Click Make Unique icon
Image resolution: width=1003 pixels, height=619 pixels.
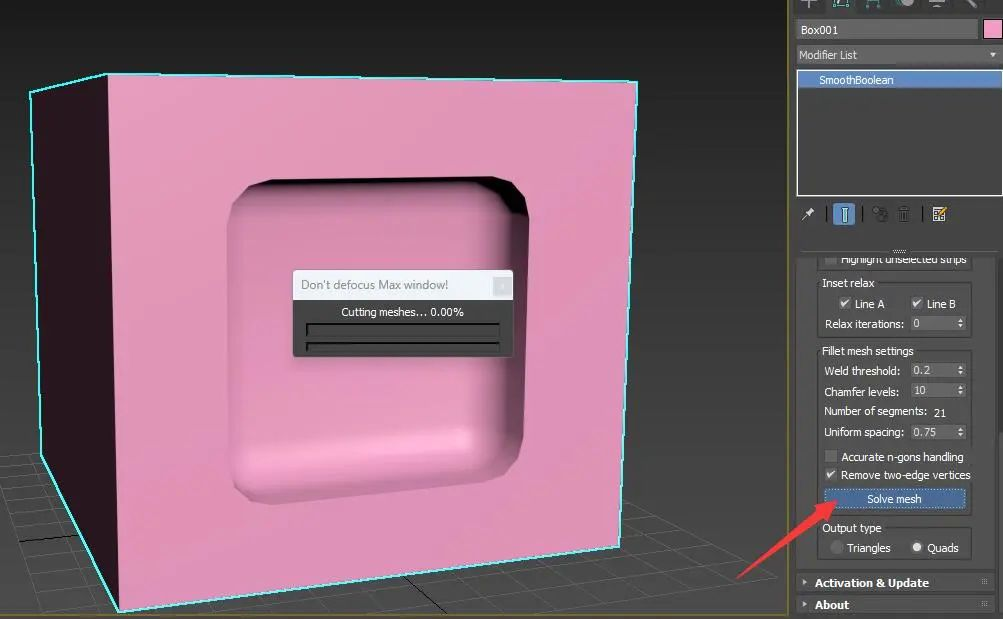coord(879,214)
